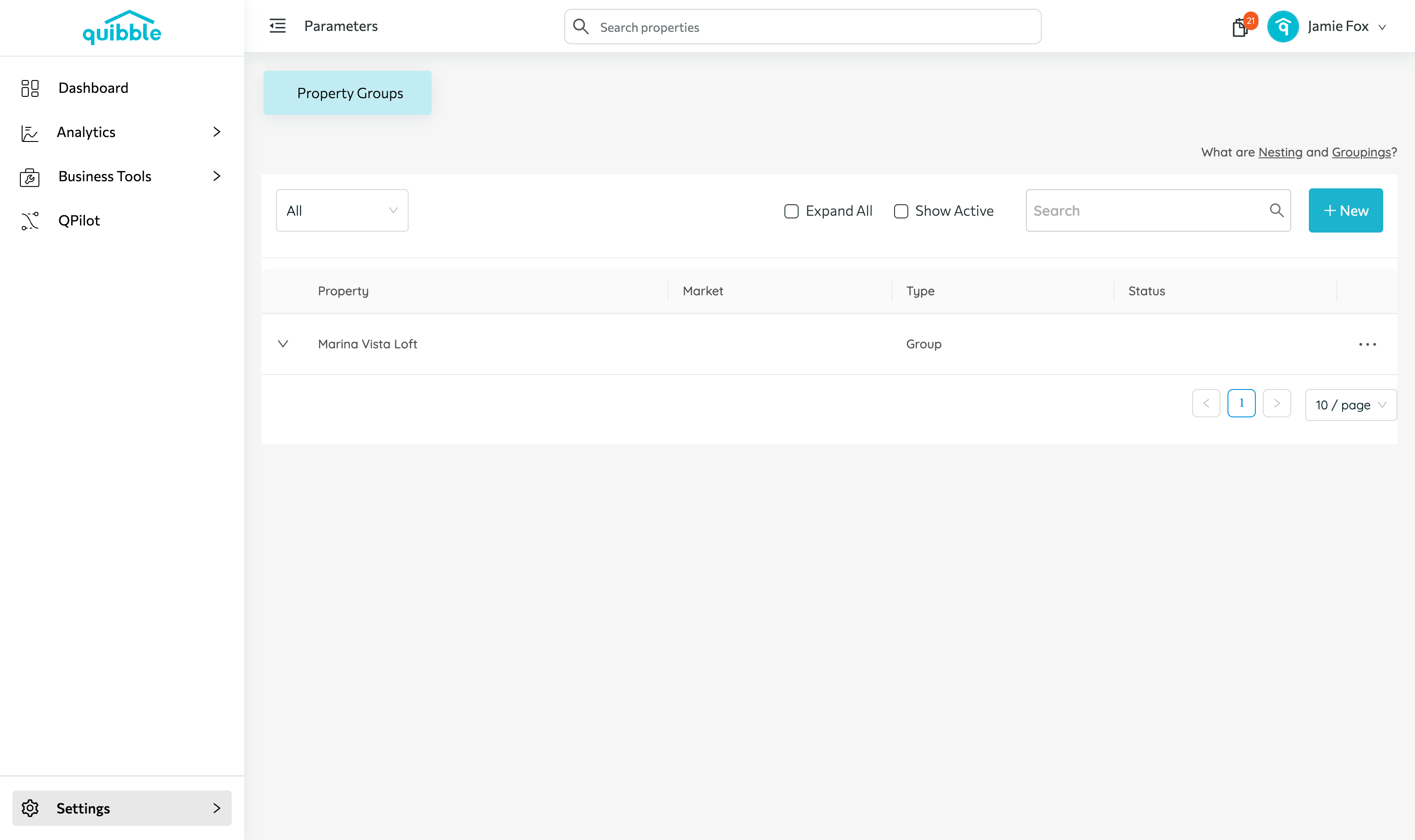Viewport: 1415px width, 840px height.
Task: Click the Business Tools briefcase icon
Action: (30, 176)
